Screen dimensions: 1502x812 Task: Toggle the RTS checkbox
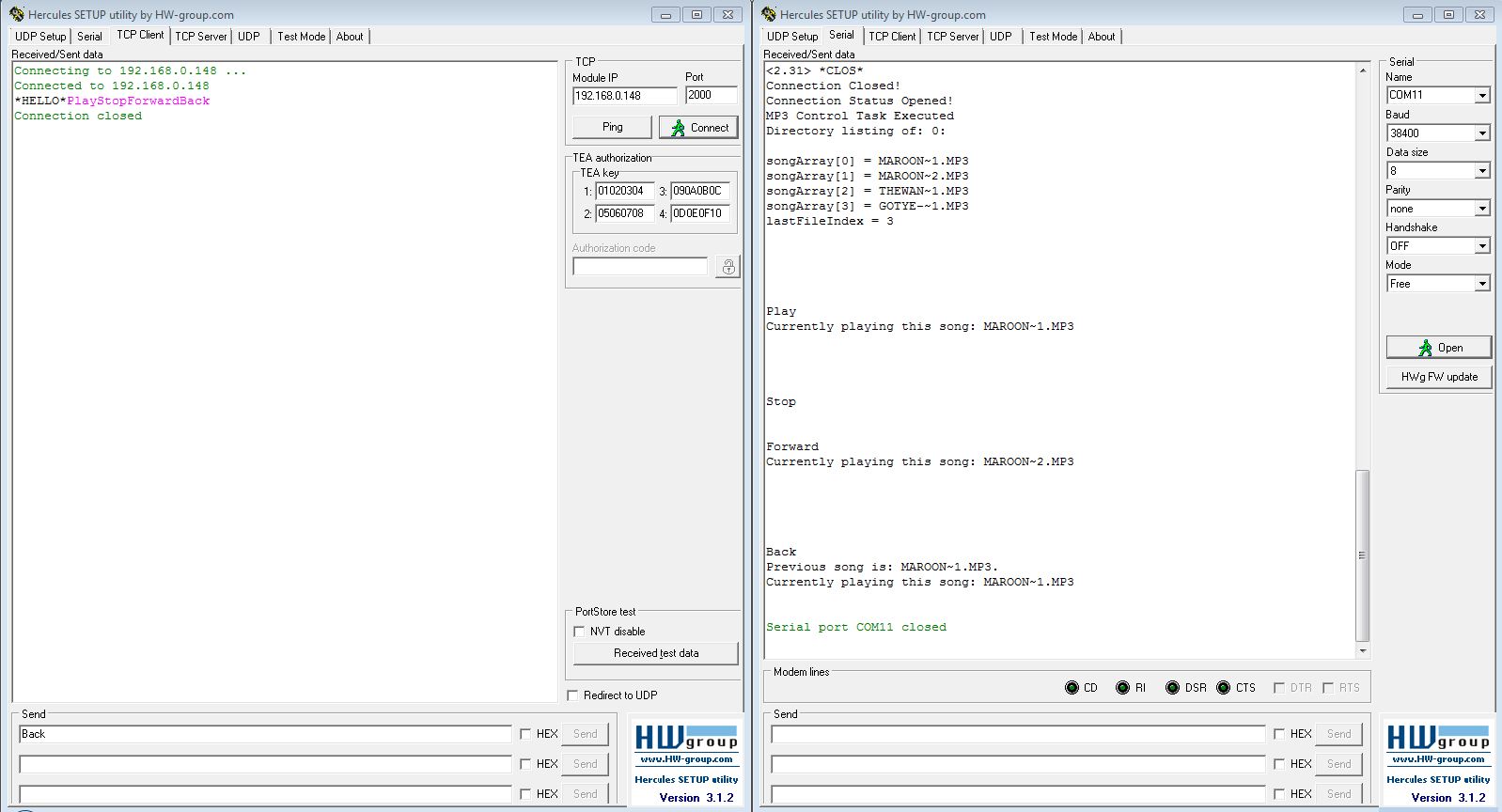(x=1328, y=688)
